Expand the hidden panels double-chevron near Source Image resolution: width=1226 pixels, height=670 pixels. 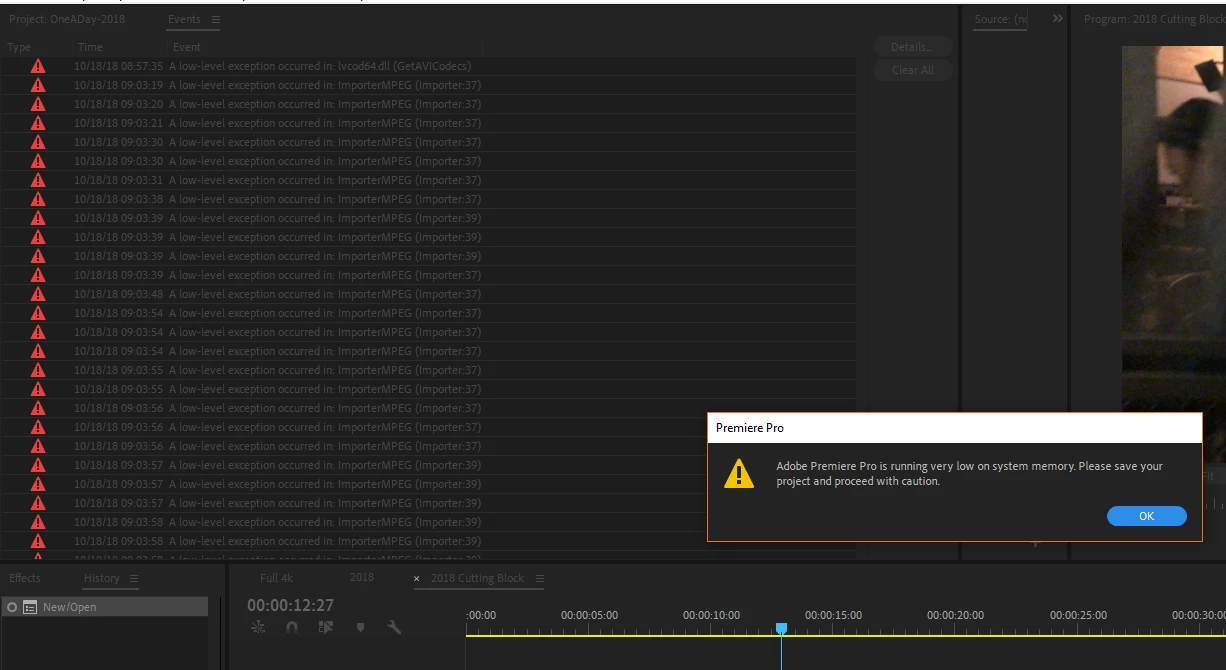[1057, 19]
